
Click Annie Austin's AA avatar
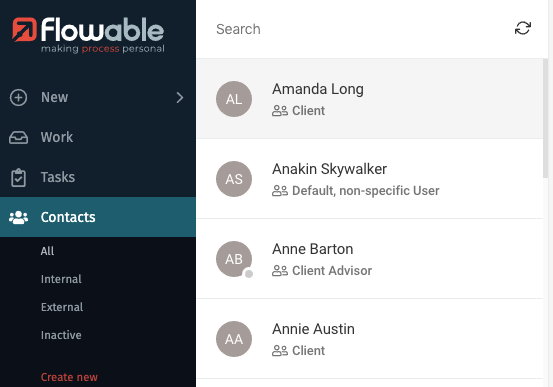coord(234,339)
